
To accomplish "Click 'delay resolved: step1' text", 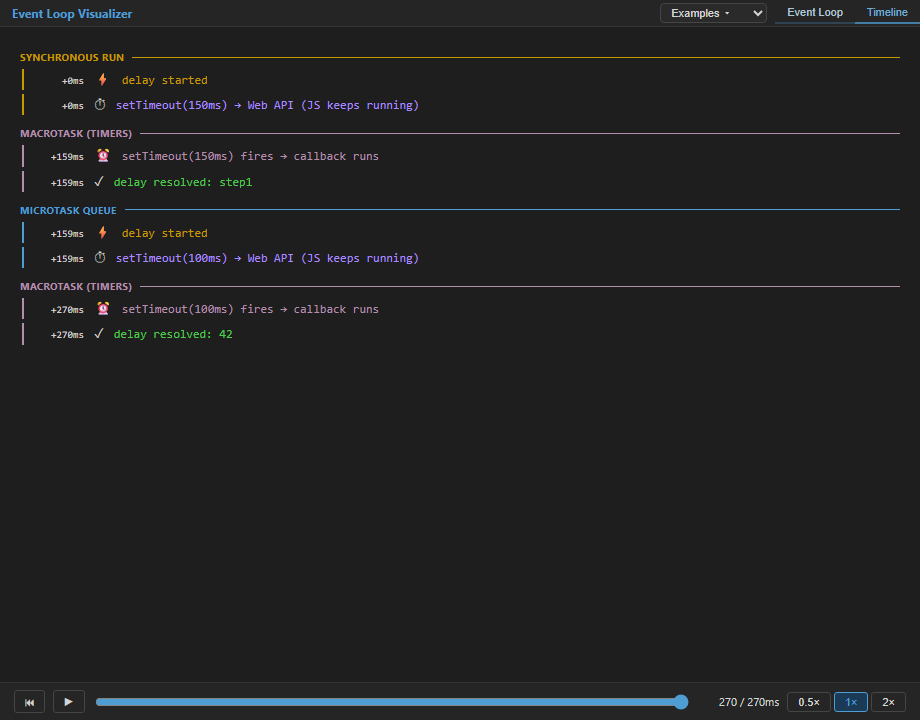I will (183, 182).
